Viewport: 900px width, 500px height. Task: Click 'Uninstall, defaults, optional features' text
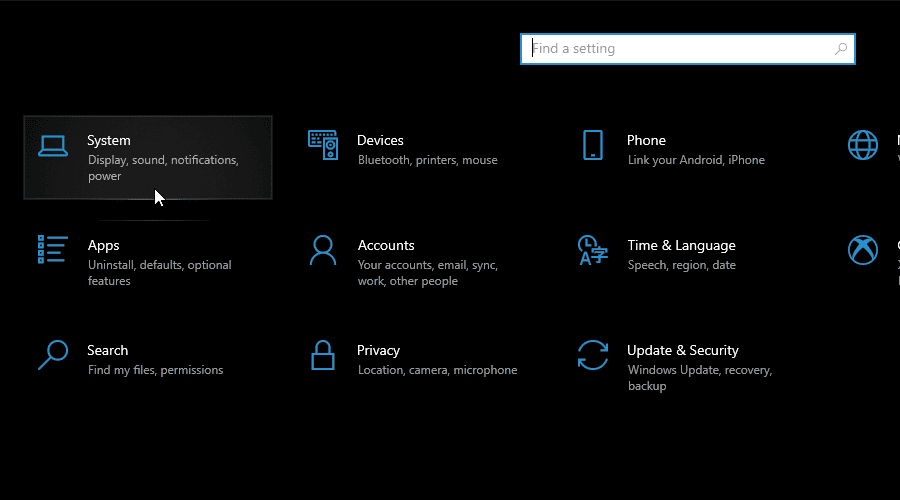pyautogui.click(x=160, y=273)
